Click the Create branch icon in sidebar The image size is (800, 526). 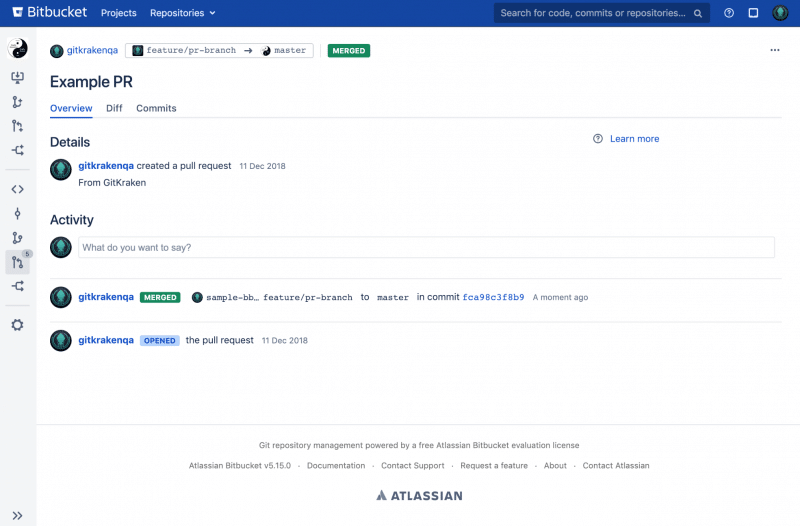[x=17, y=102]
